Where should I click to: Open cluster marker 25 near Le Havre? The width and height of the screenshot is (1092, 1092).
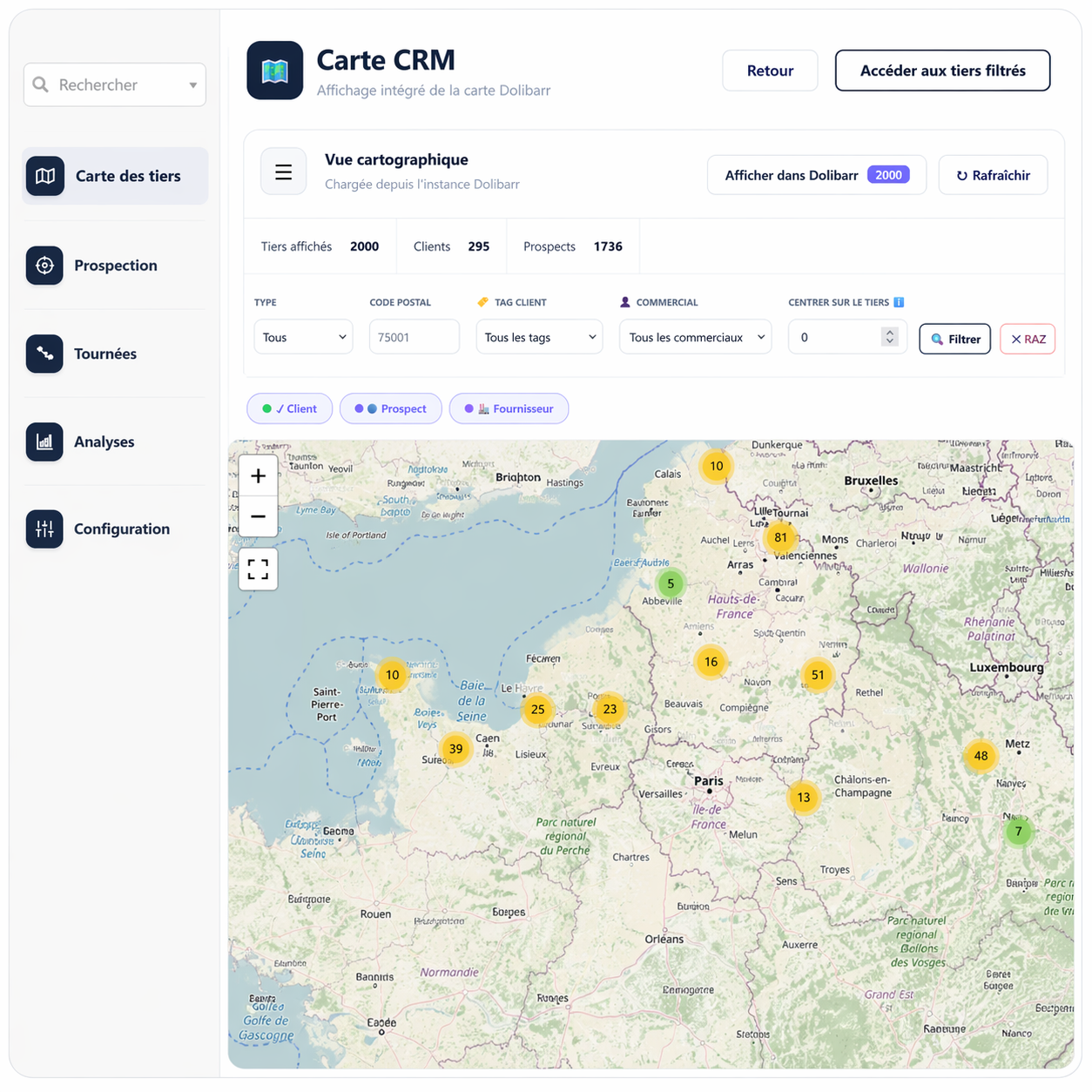click(x=538, y=710)
